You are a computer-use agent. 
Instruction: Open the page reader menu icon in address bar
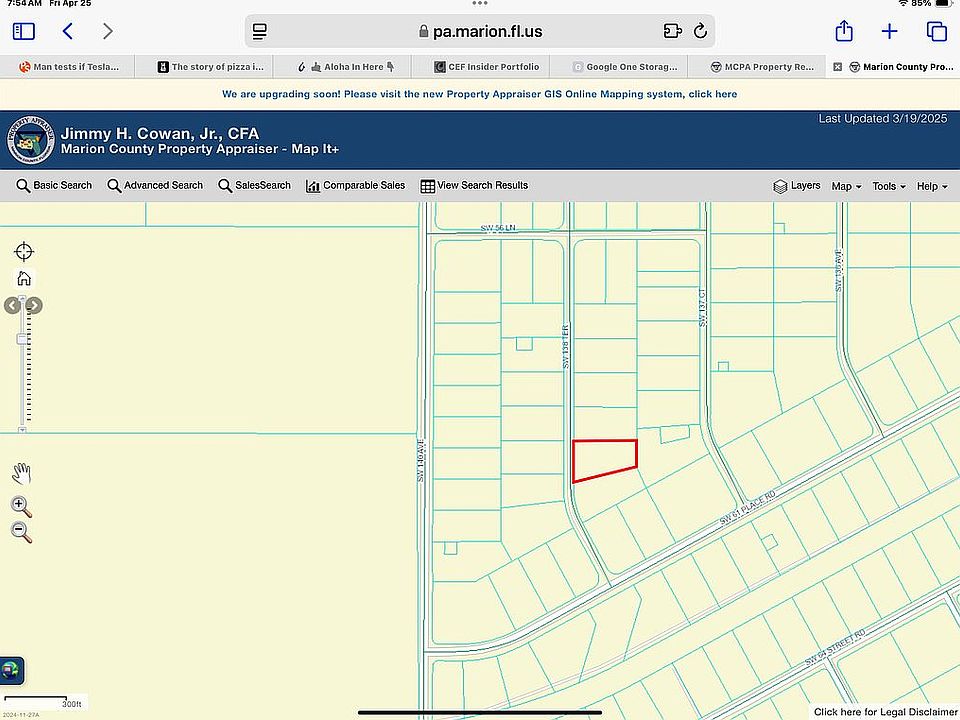pyautogui.click(x=260, y=31)
